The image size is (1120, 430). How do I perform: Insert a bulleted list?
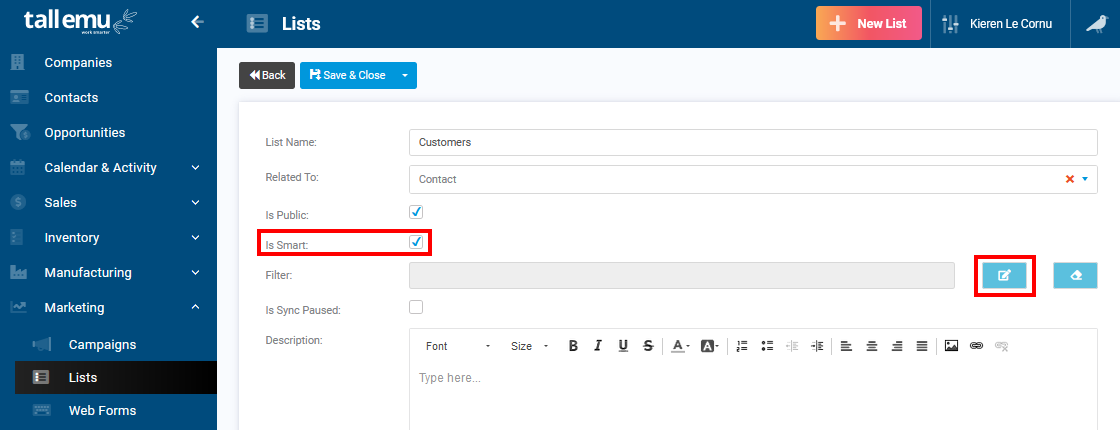pyautogui.click(x=768, y=346)
